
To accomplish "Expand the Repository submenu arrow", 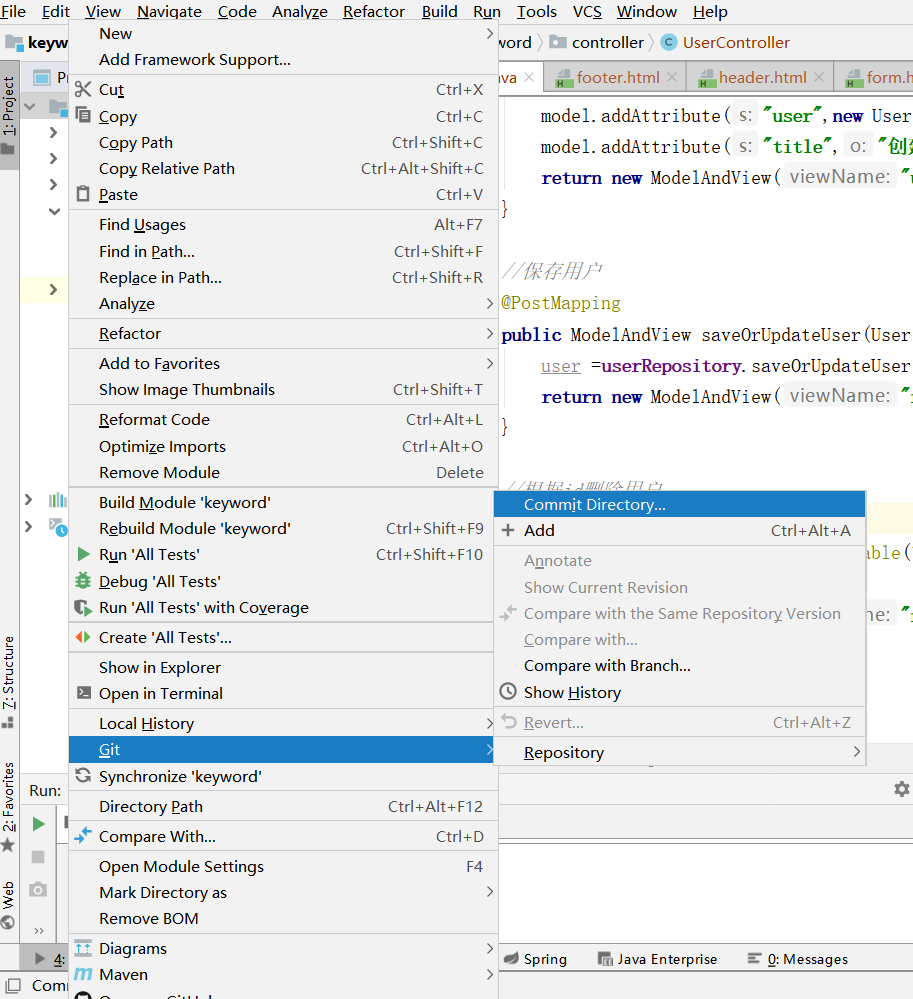I will tap(857, 752).
